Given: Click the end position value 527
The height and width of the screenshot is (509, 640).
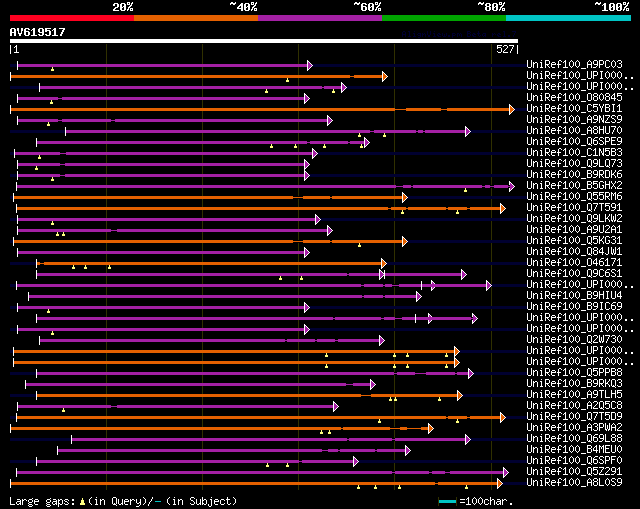Looking at the screenshot, I should pos(505,49).
